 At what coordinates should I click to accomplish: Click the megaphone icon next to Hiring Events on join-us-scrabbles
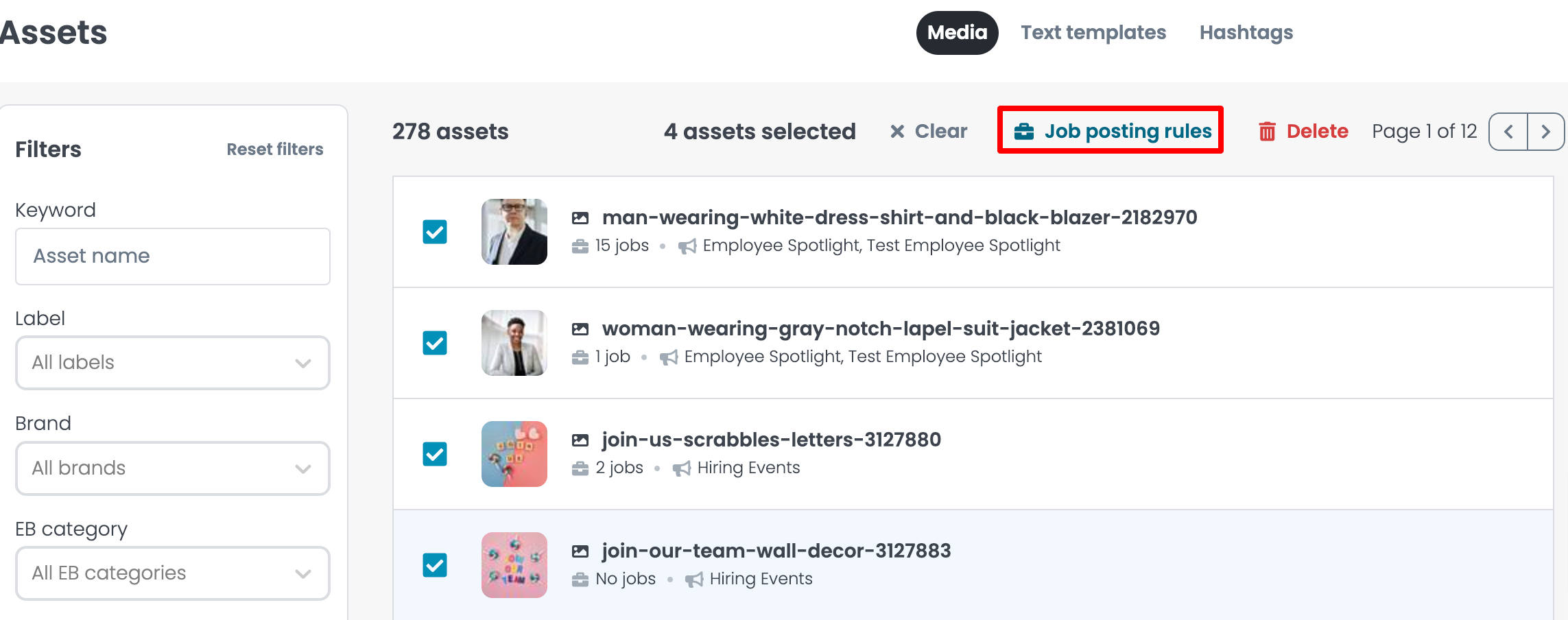coord(682,468)
